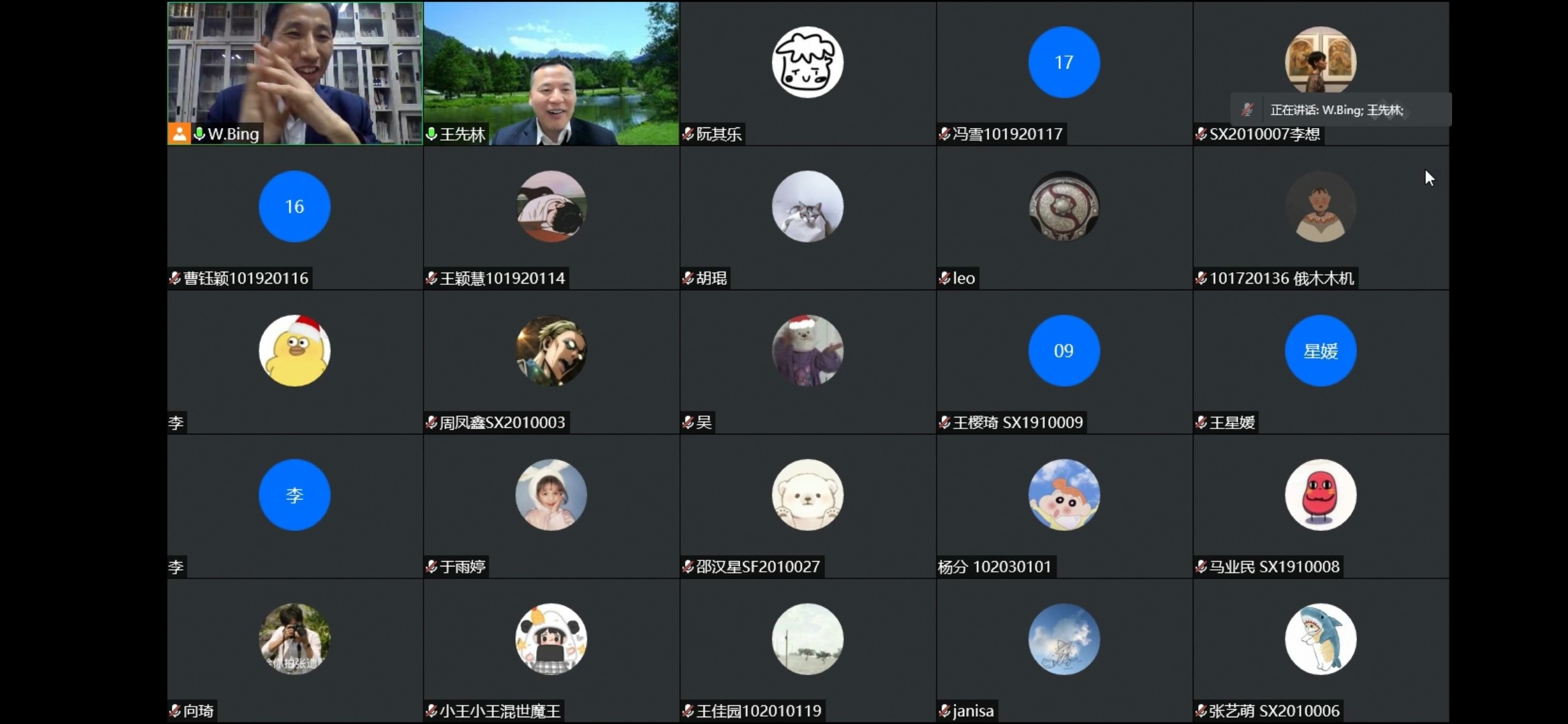Click the yellow duck avatar with Santa hat
Image resolution: width=1568 pixels, height=724 pixels.
click(x=295, y=351)
